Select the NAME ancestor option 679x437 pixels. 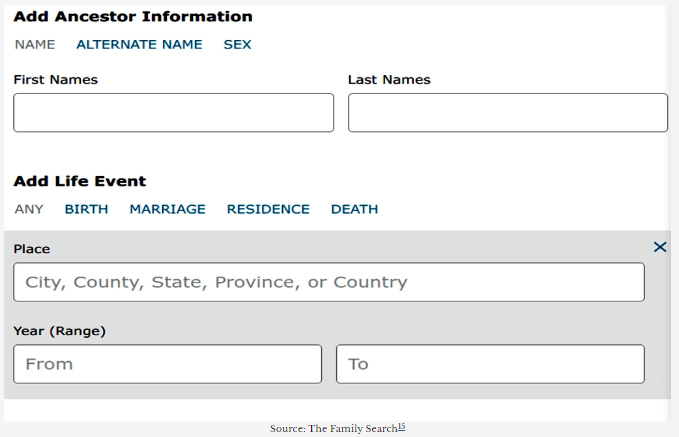coord(35,45)
